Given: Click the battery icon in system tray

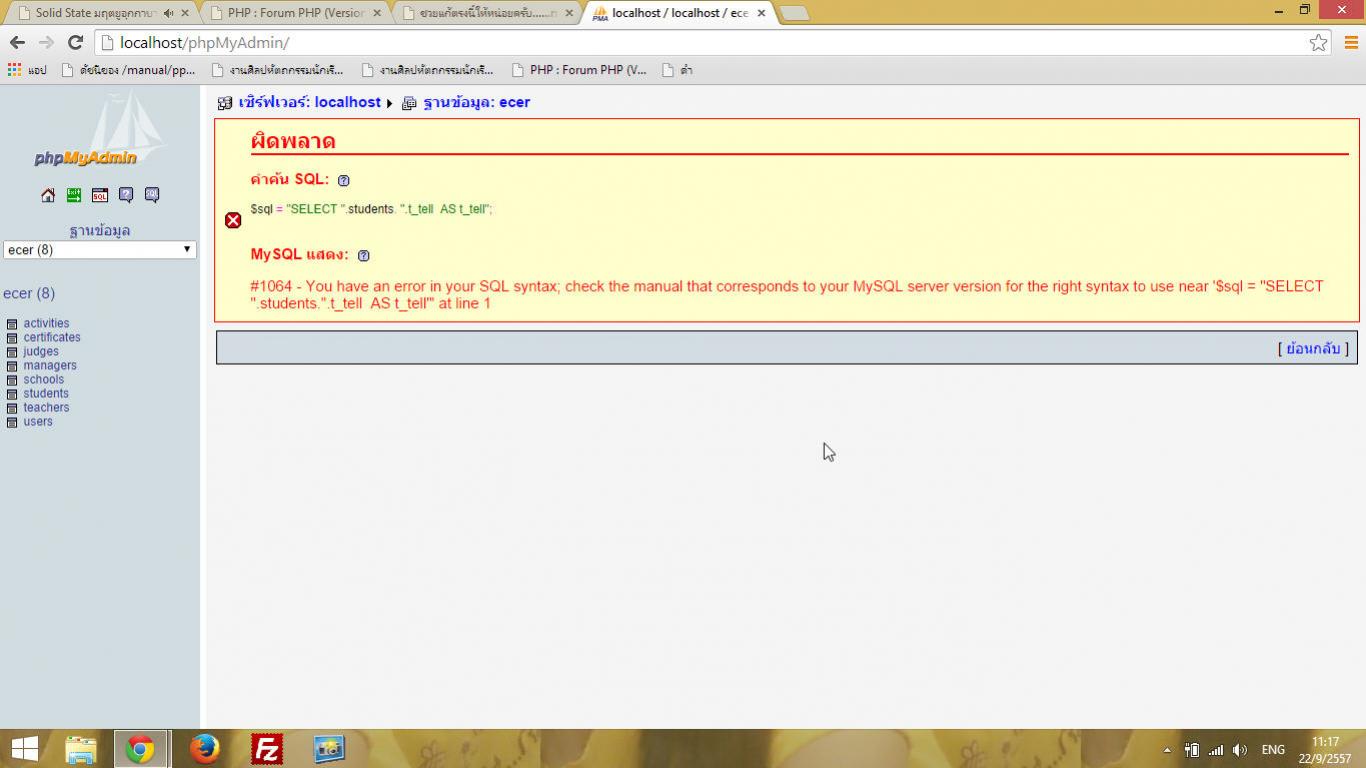Looking at the screenshot, I should point(1192,750).
